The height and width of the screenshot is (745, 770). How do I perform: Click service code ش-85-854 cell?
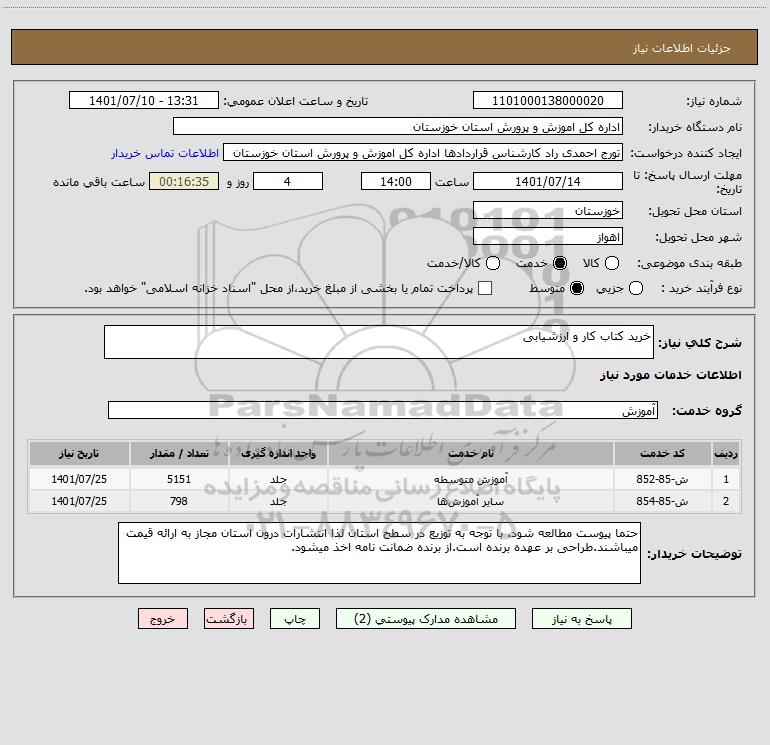[x=662, y=501]
